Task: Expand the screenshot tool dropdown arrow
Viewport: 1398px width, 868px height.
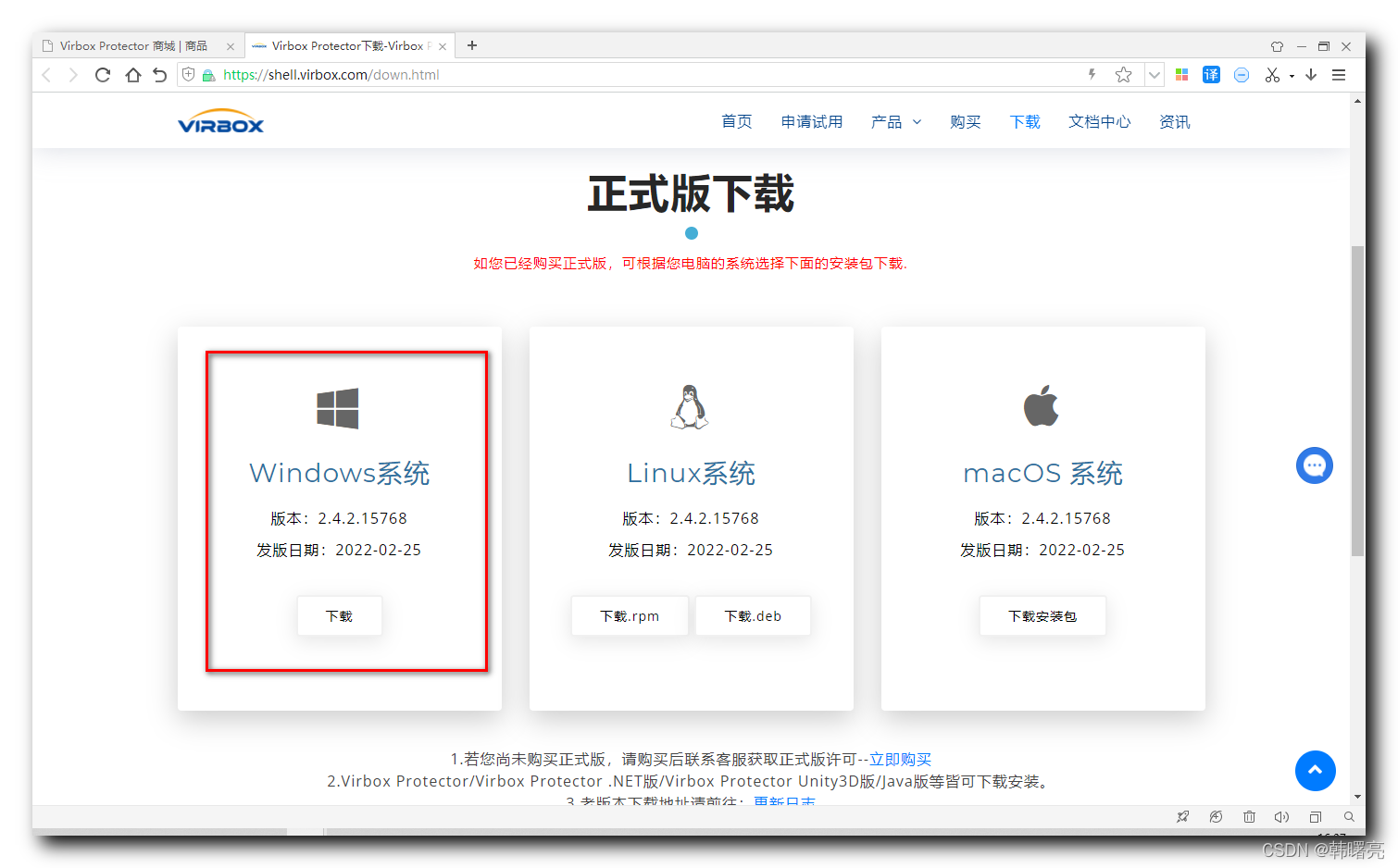Action: coord(1292,76)
